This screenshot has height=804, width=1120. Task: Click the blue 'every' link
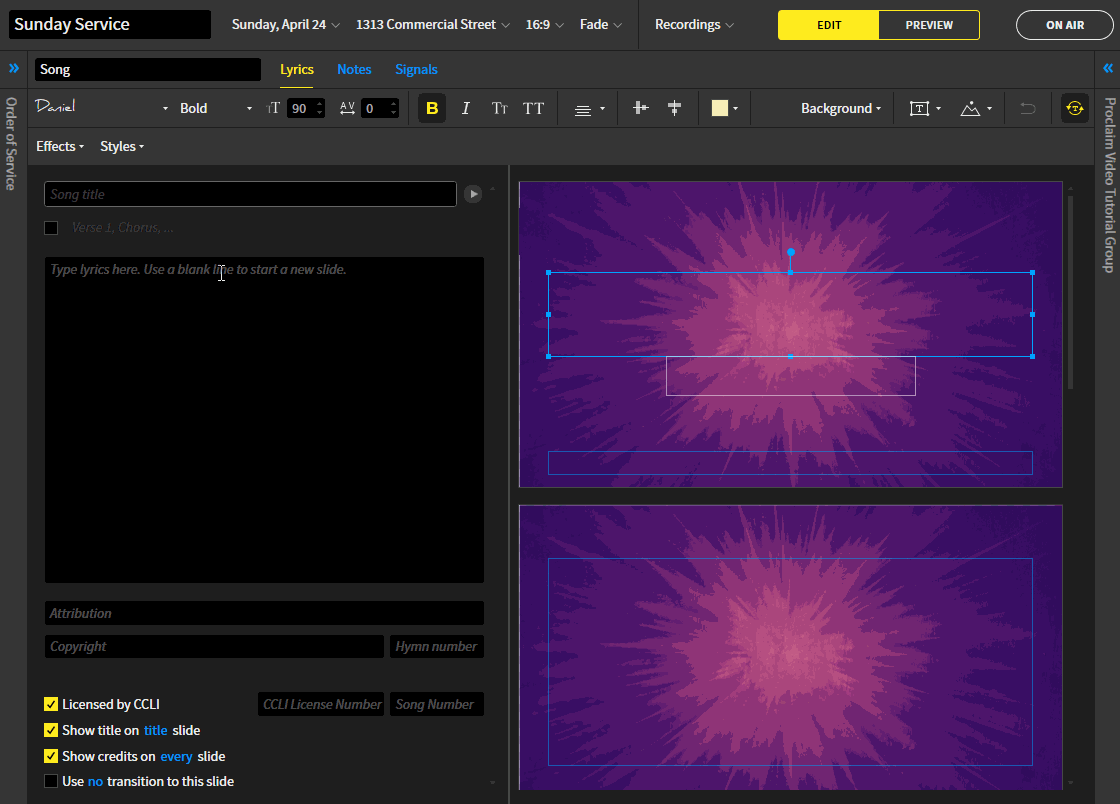click(x=176, y=756)
